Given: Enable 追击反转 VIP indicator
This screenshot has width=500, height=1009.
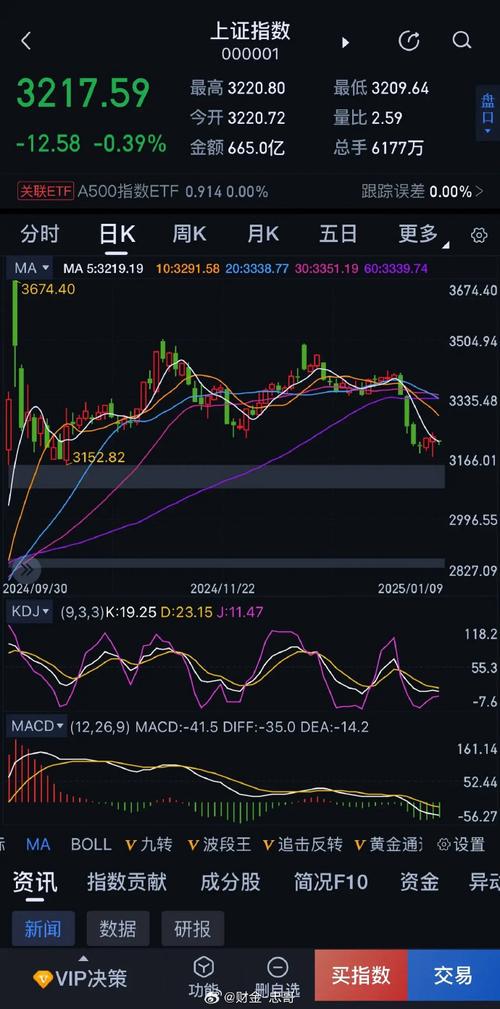Looking at the screenshot, I should pyautogui.click(x=303, y=844).
